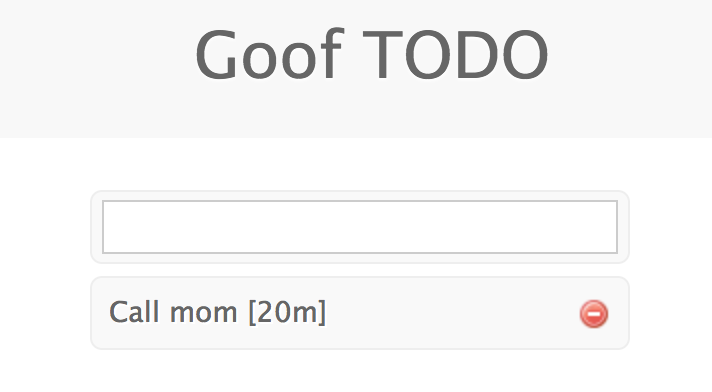Click the [20m] duration label

pos(287,313)
